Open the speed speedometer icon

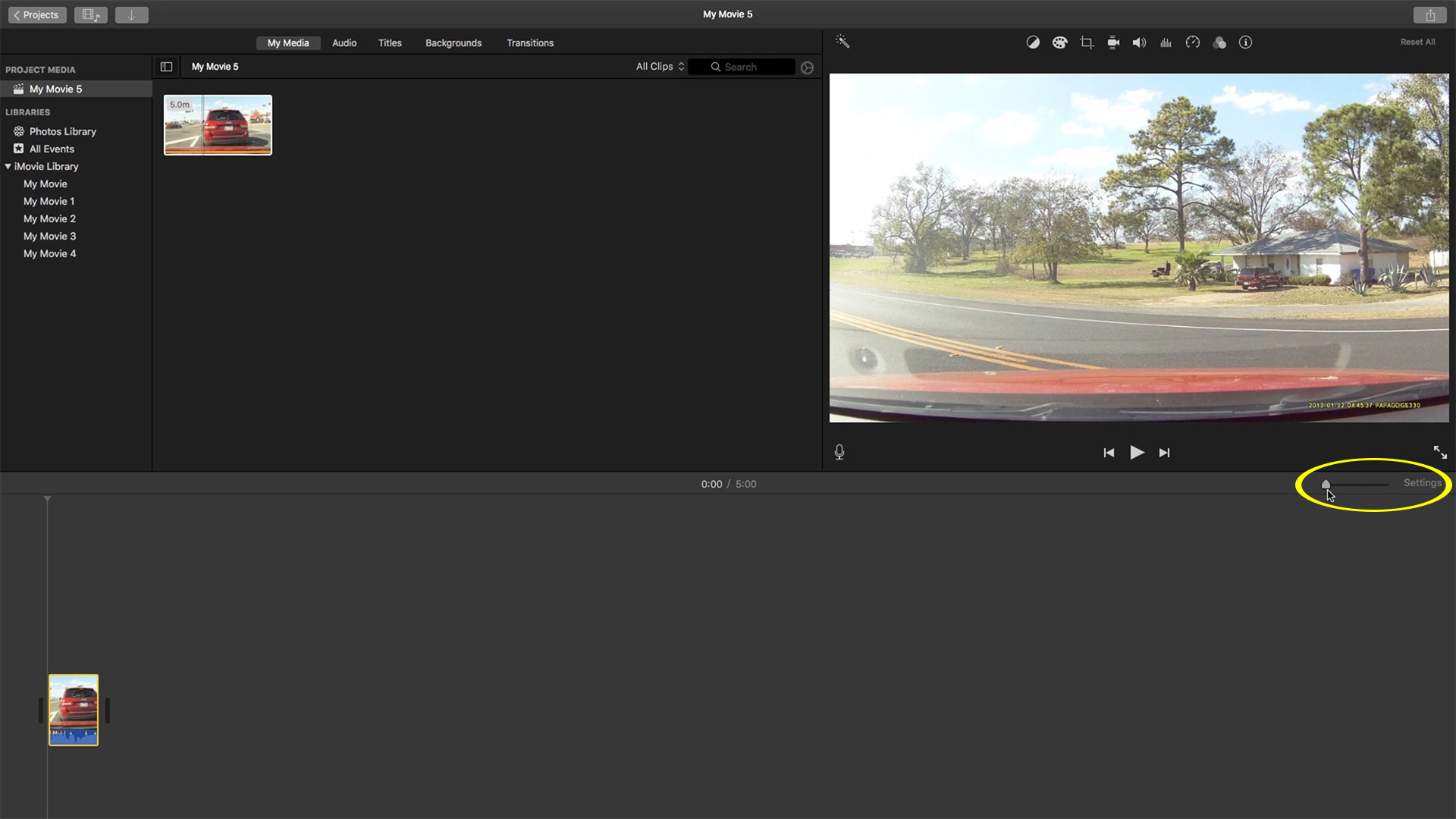tap(1193, 42)
